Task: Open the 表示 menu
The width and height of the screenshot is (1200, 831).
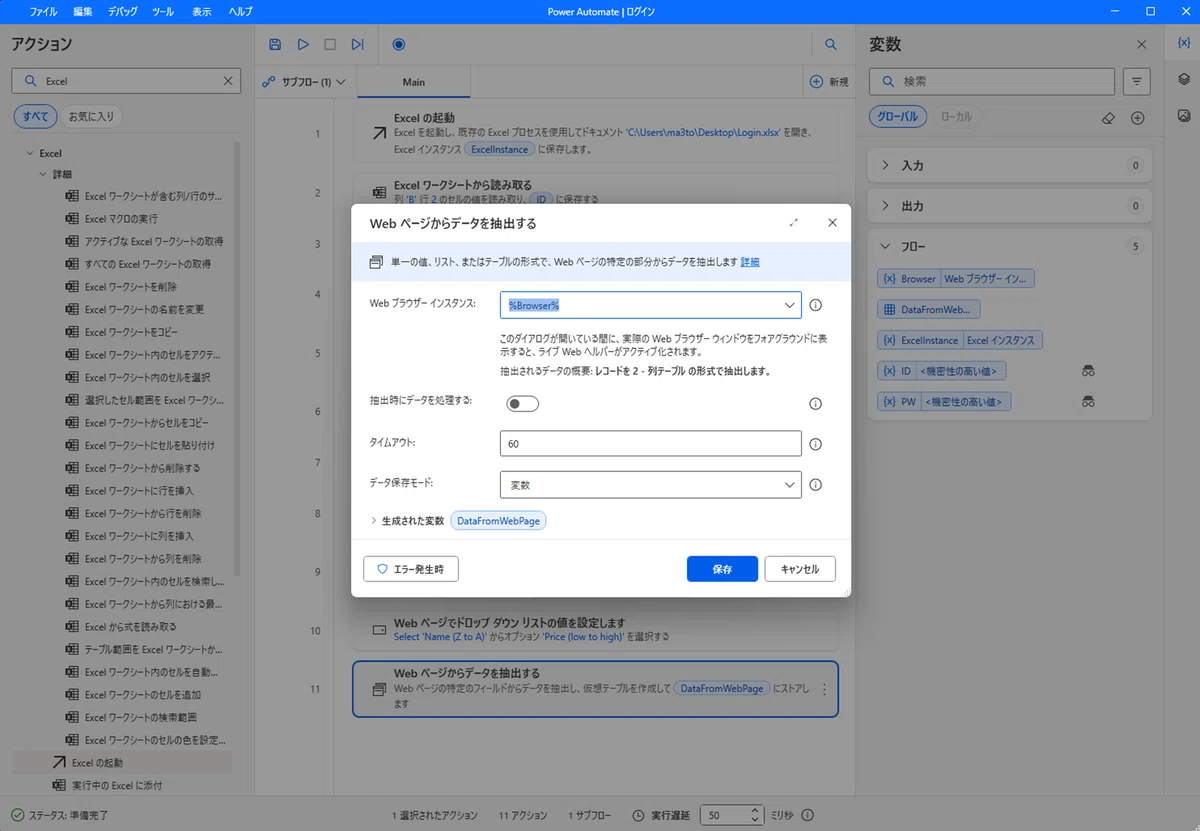Action: click(201, 11)
